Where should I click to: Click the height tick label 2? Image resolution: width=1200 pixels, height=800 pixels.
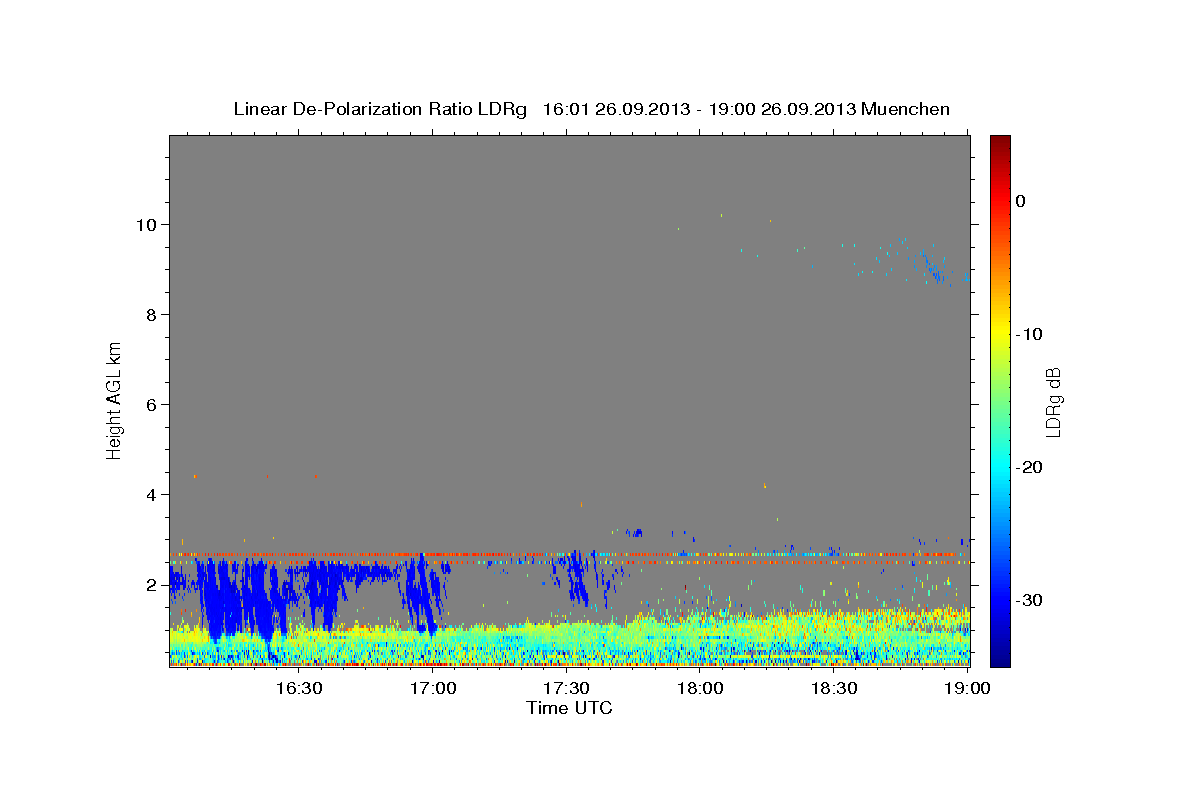tap(152, 585)
